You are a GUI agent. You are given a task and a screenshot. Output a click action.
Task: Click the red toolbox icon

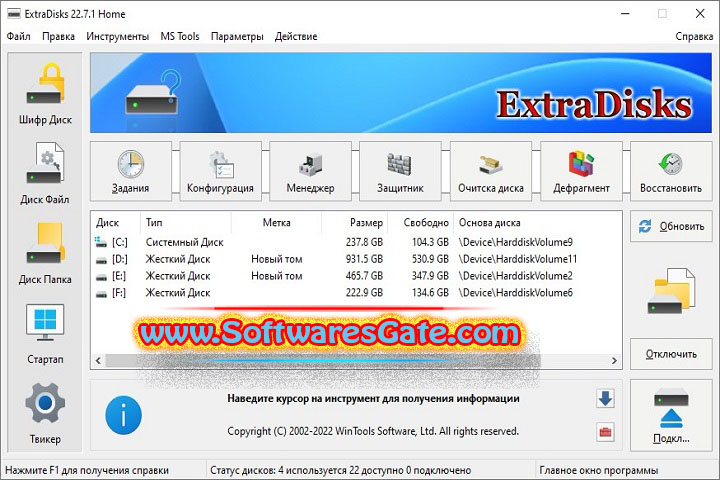point(605,432)
